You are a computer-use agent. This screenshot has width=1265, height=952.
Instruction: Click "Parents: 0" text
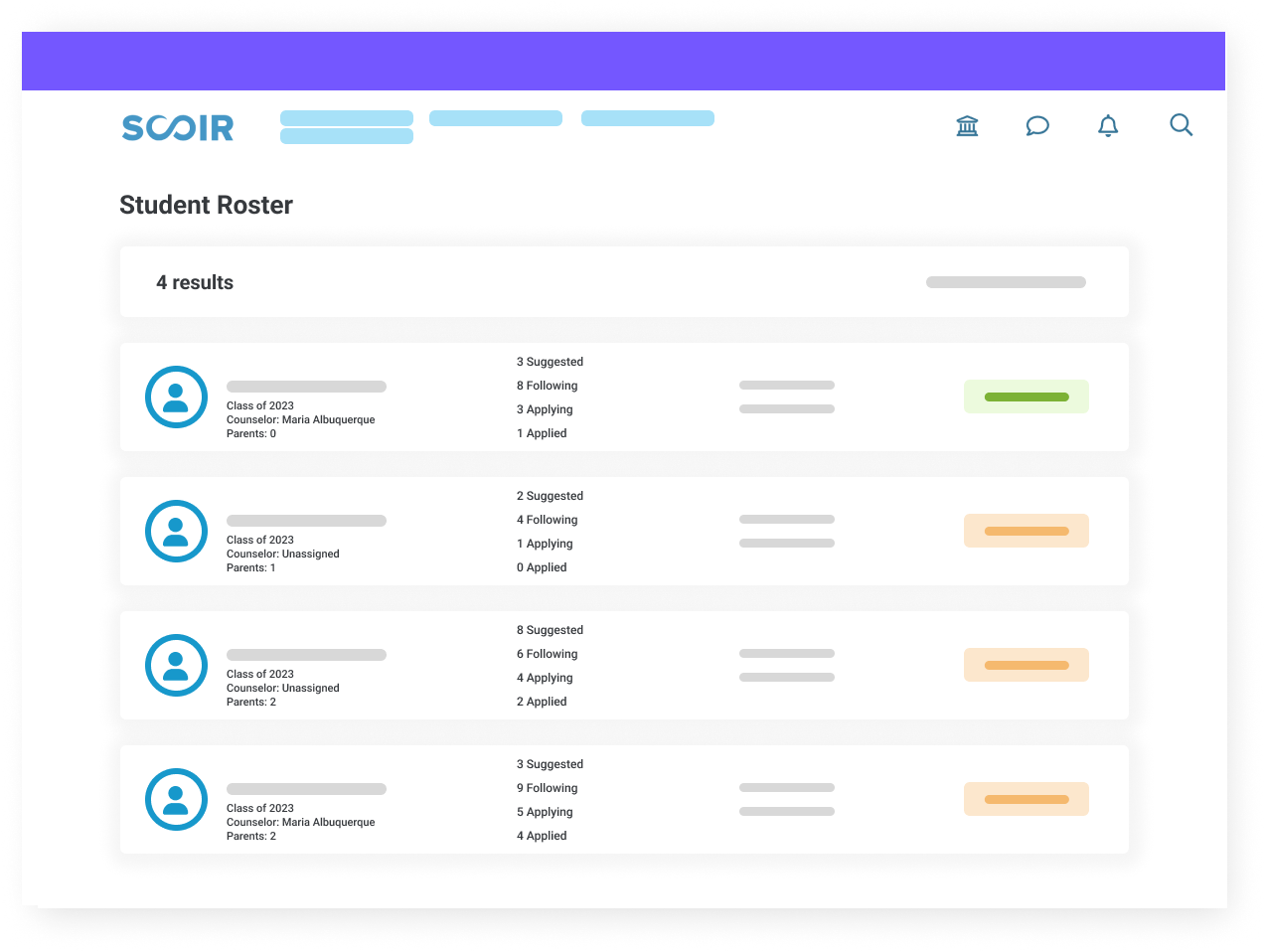coord(251,433)
